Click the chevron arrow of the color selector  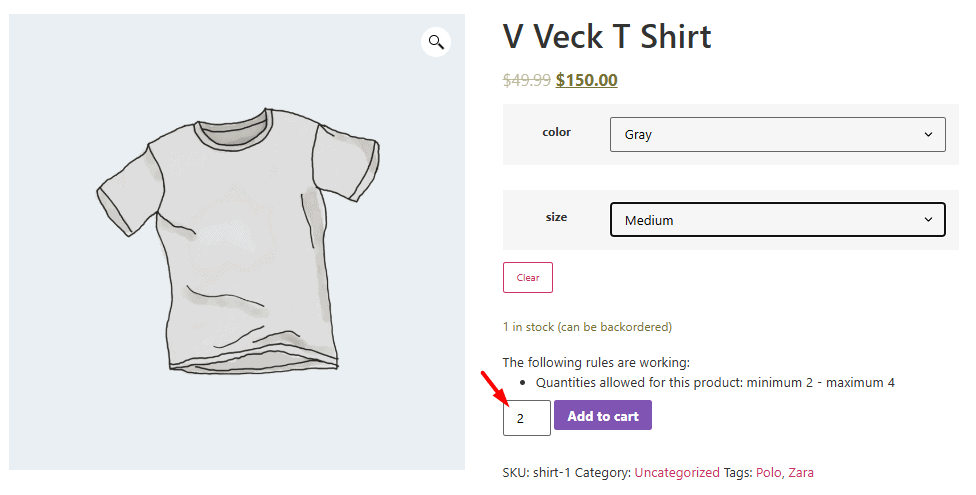(928, 134)
